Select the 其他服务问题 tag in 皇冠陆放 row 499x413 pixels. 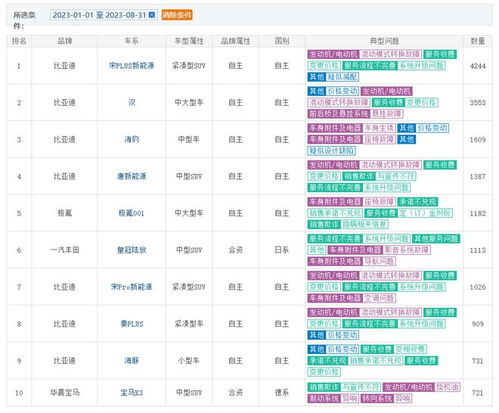[436, 239]
